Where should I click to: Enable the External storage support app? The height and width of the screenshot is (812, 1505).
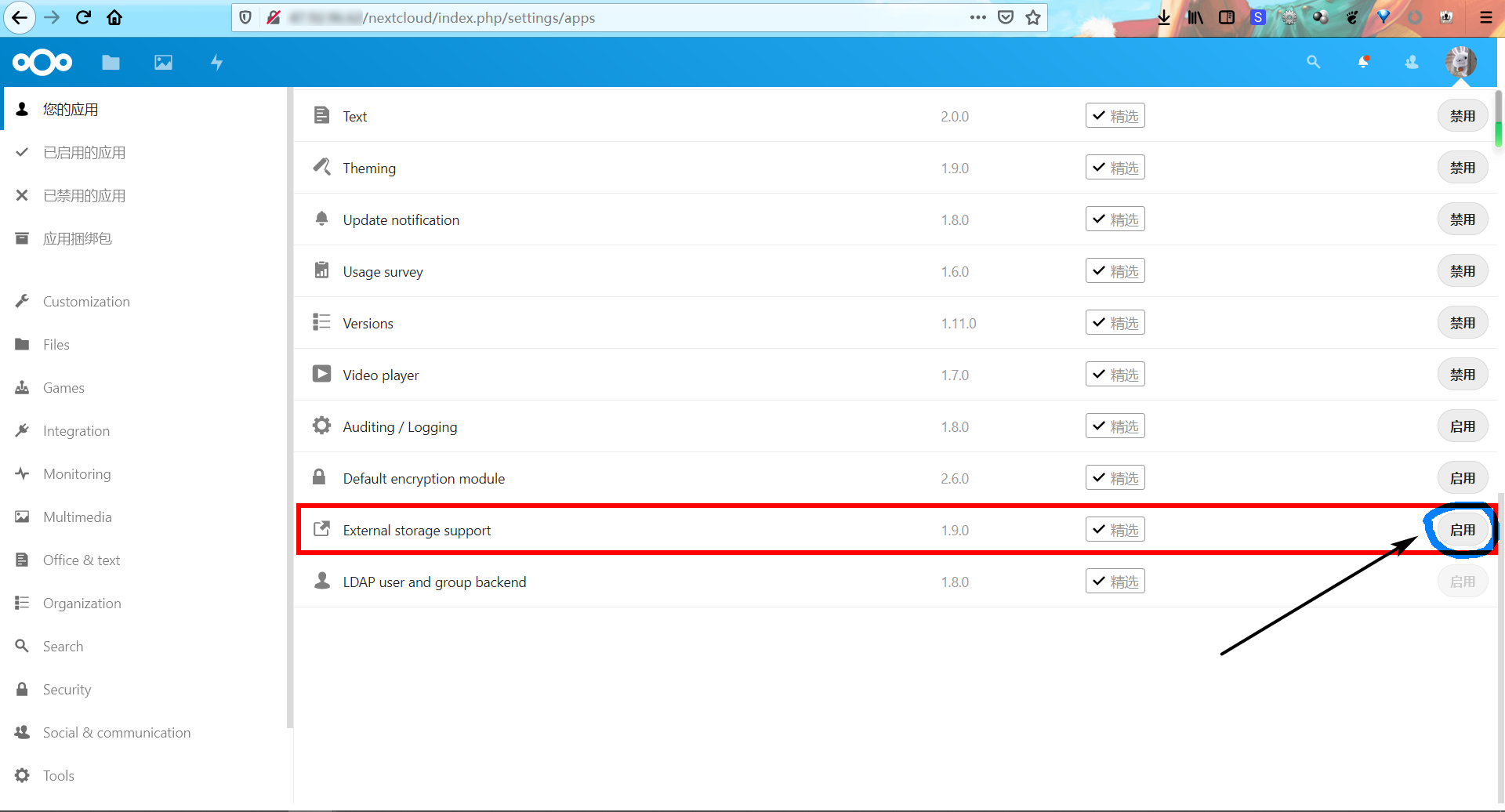1462,529
